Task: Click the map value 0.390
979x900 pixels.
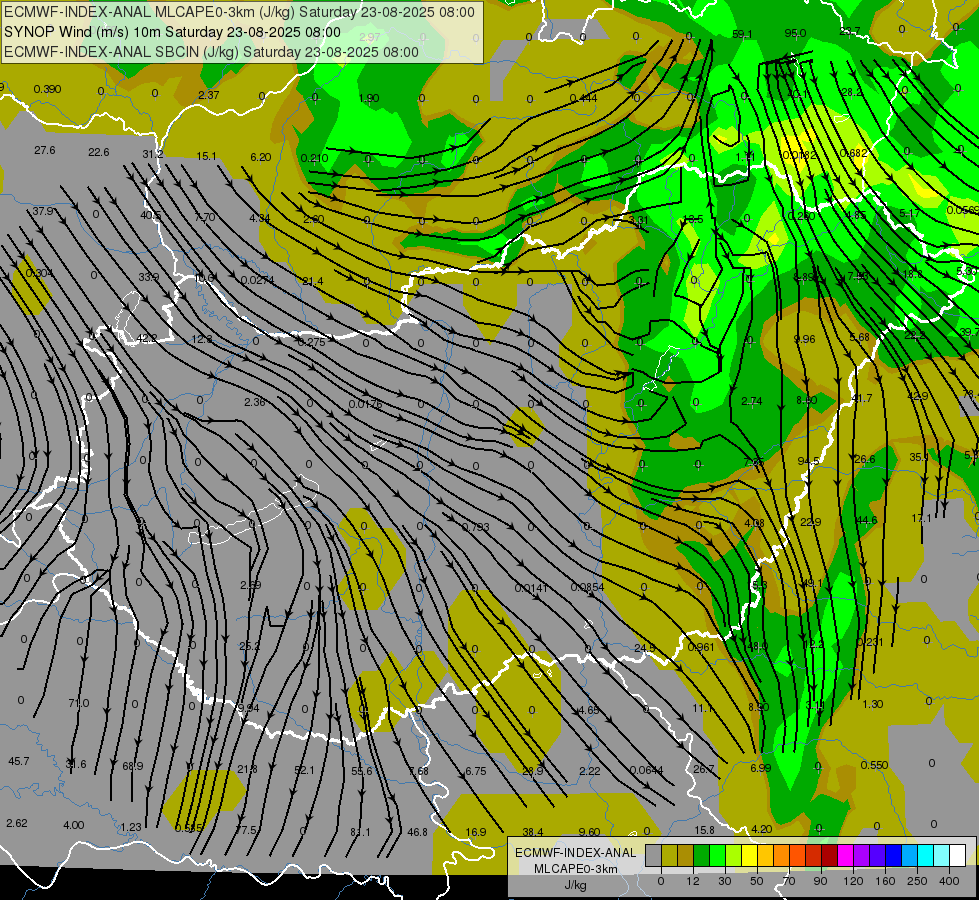Action: point(47,89)
